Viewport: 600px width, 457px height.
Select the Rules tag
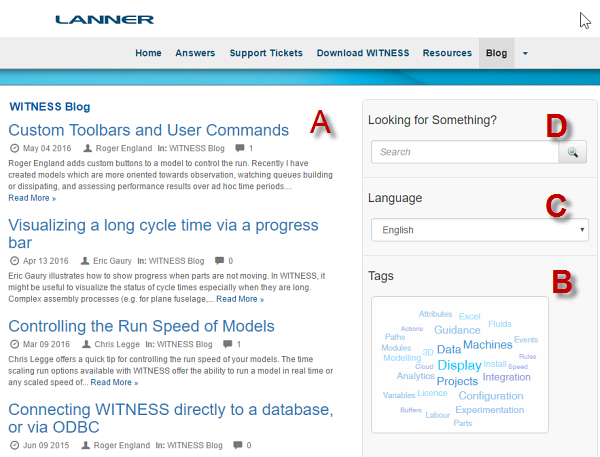point(527,356)
